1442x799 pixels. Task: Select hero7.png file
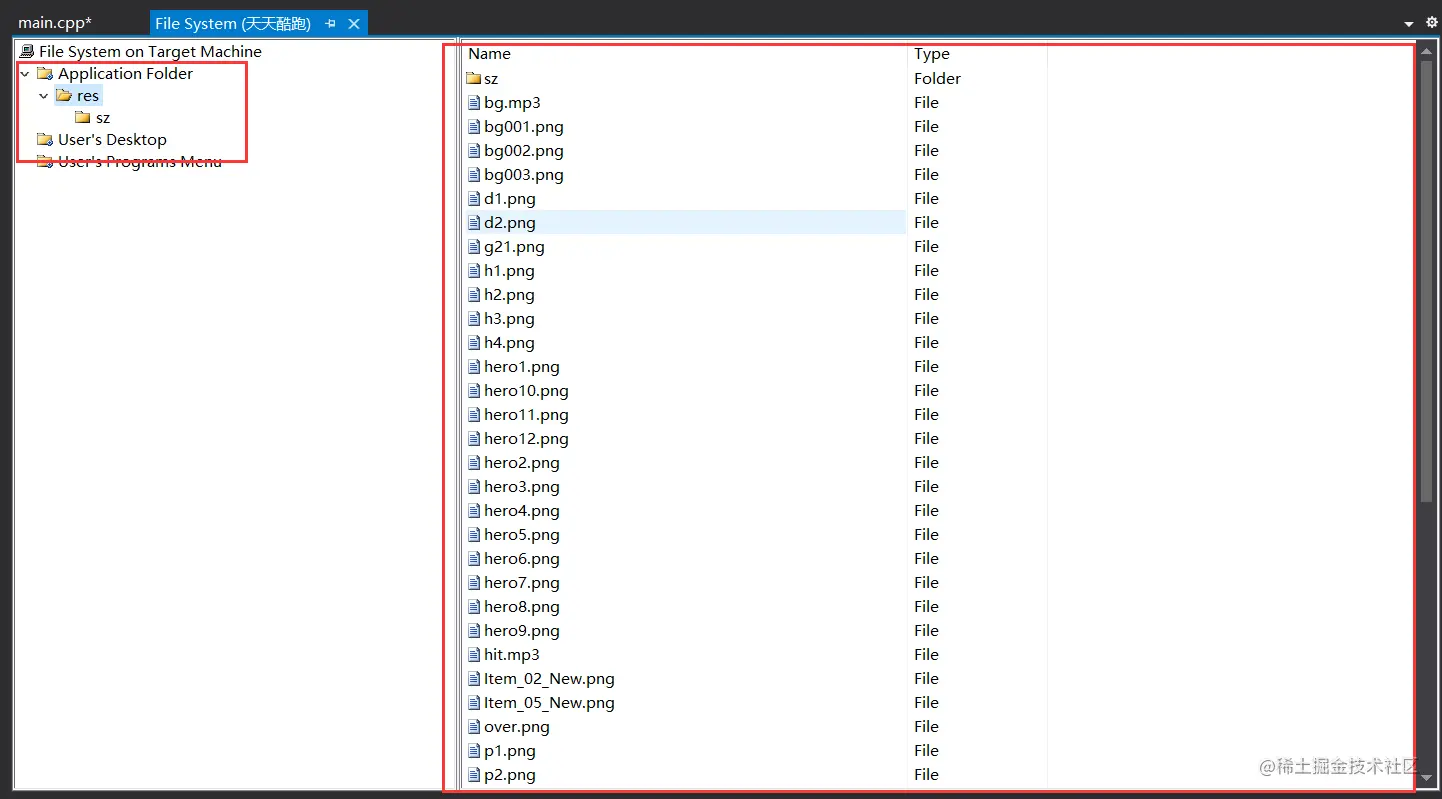522,582
